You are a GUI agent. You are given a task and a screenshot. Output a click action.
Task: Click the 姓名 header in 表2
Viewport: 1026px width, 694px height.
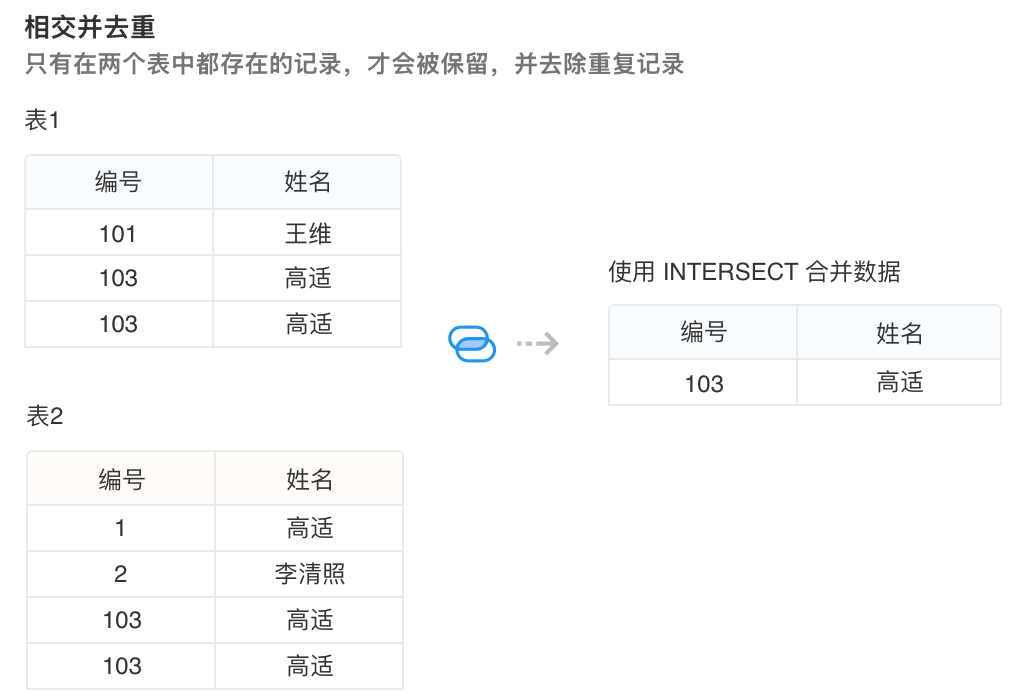coord(309,479)
